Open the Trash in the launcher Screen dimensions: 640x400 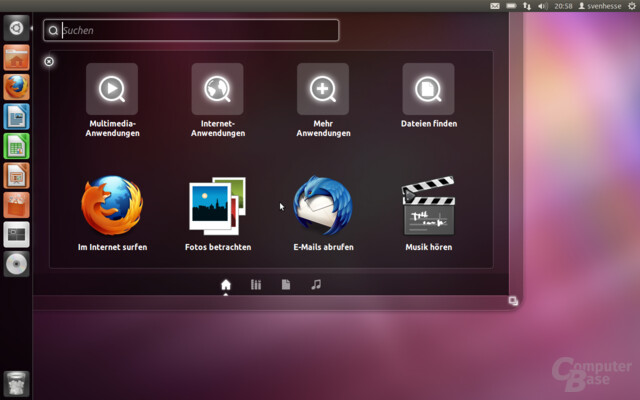click(16, 384)
